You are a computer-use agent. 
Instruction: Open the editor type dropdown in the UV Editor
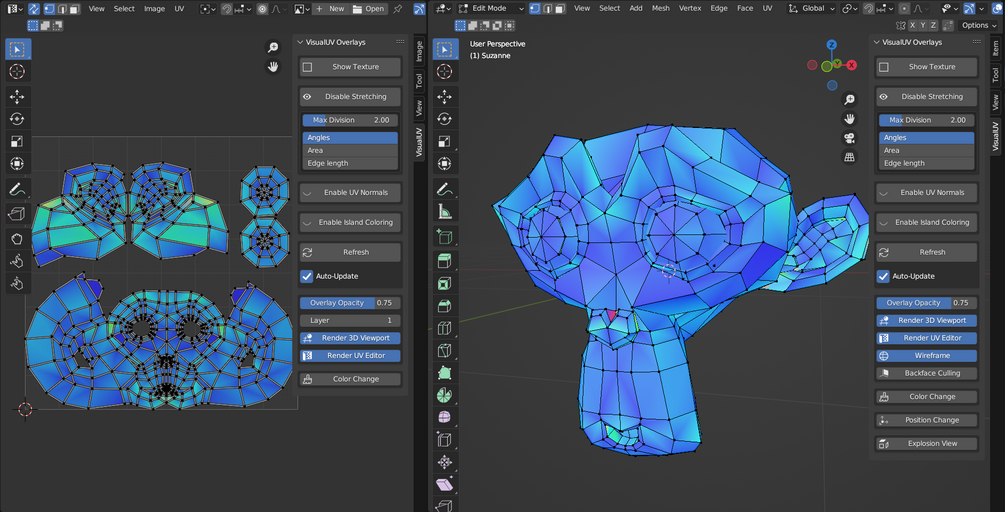pyautogui.click(x=13, y=8)
